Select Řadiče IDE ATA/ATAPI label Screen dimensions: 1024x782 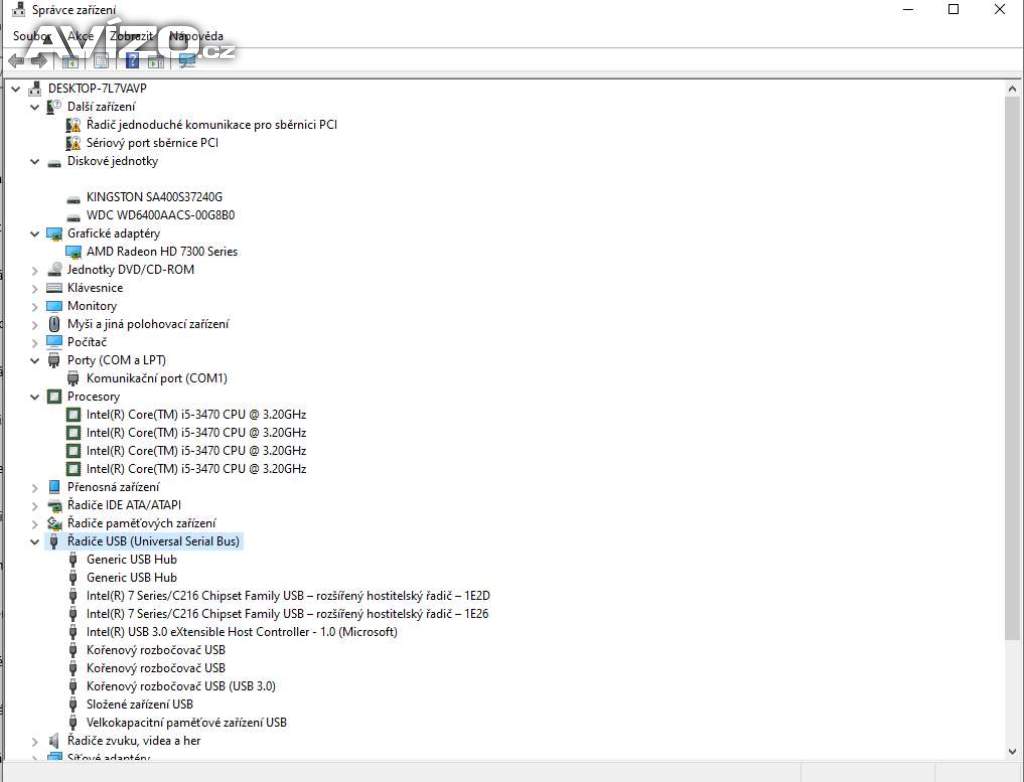click(124, 505)
